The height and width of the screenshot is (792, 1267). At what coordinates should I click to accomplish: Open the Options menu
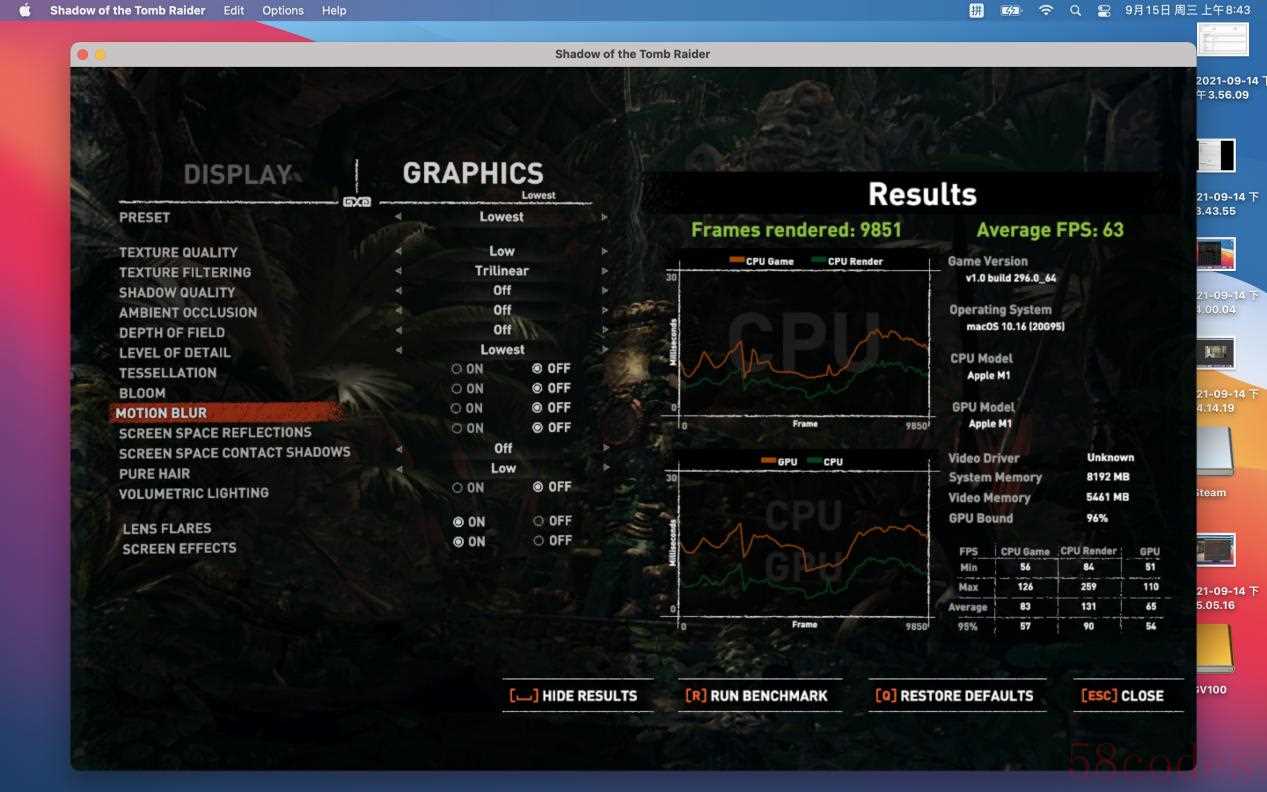[x=283, y=10]
